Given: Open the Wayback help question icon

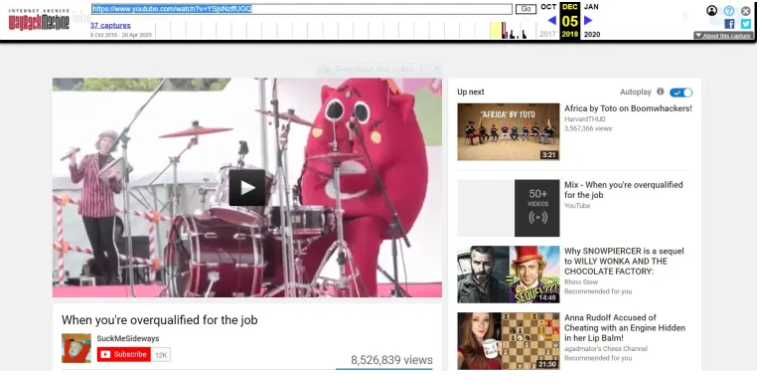Looking at the screenshot, I should [x=729, y=11].
